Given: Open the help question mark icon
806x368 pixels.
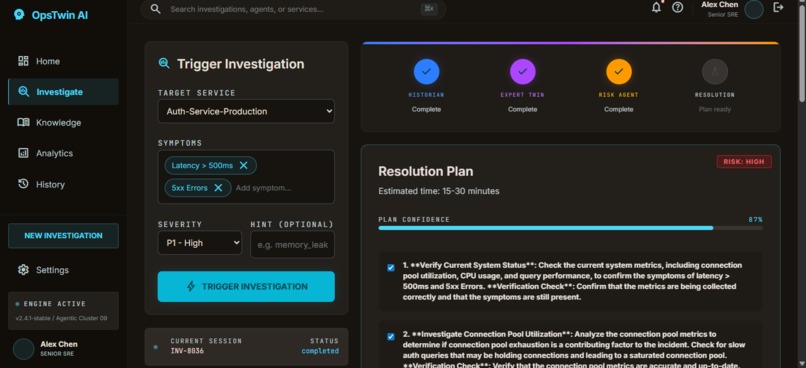Looking at the screenshot, I should pos(677,8).
